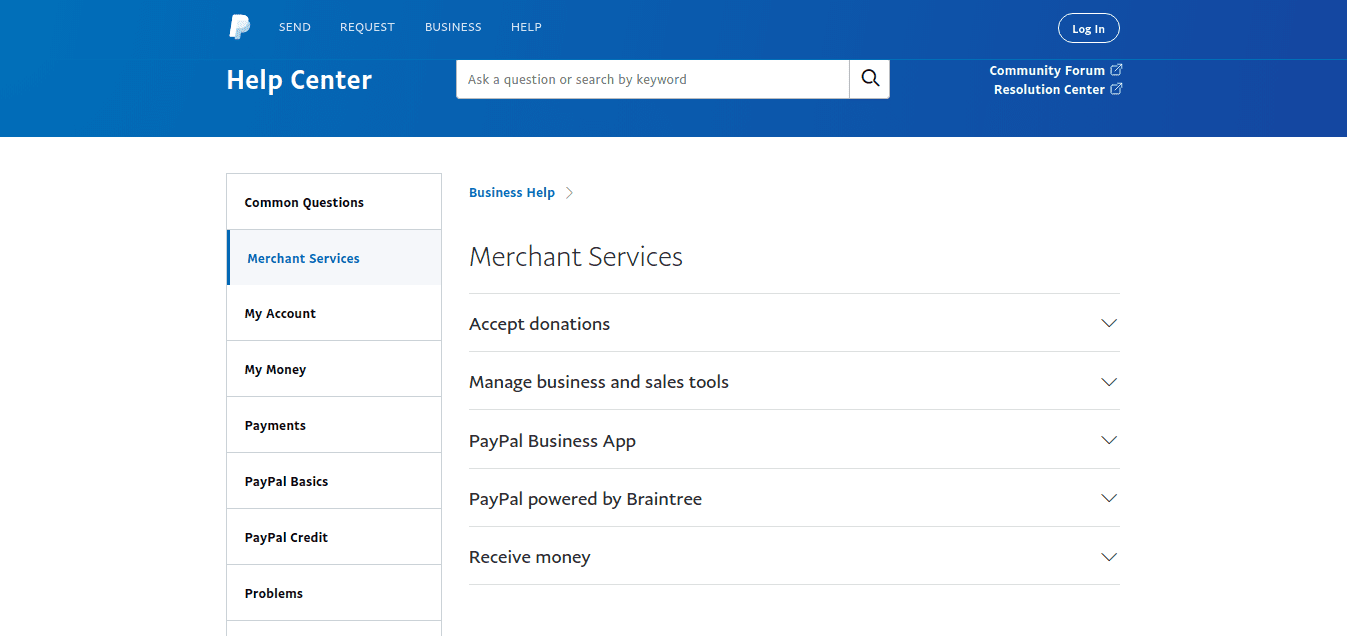Click the magnifying glass search icon
1347x636 pixels.
click(x=869, y=79)
